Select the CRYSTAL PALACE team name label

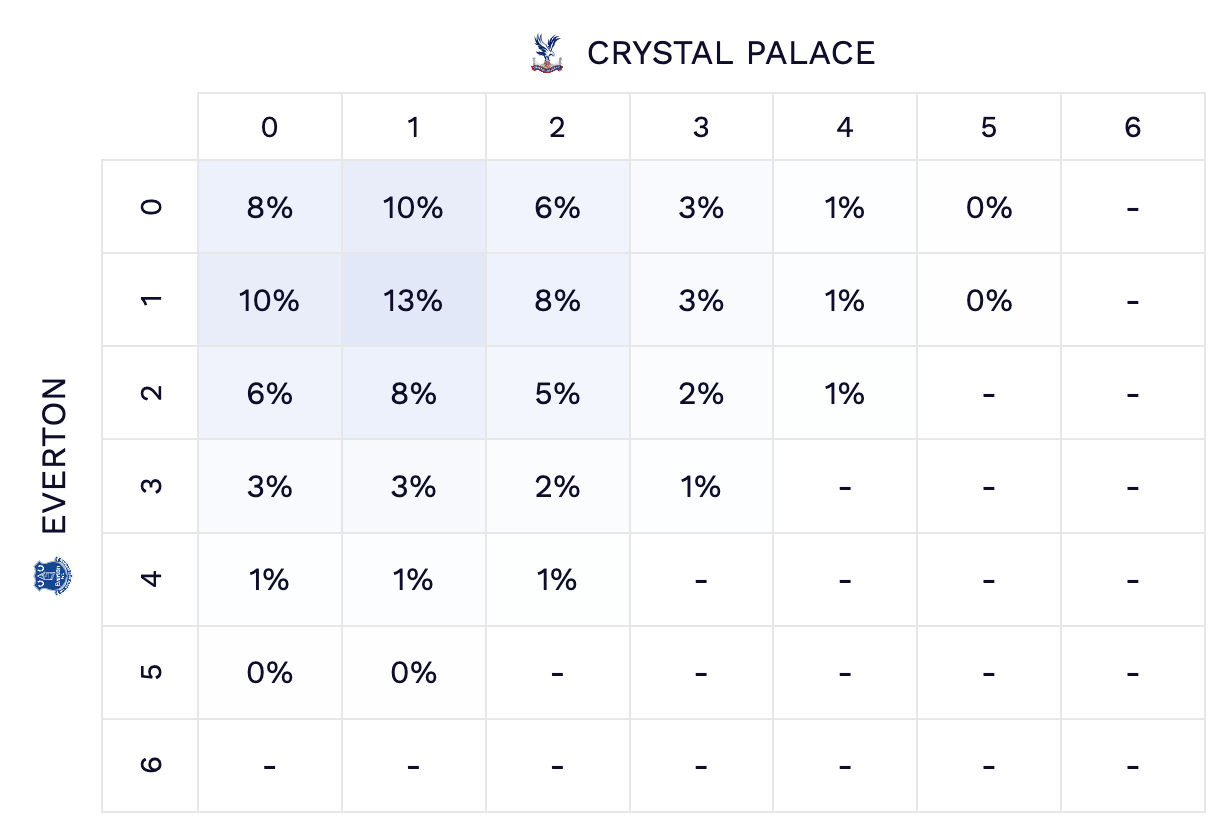pyautogui.click(x=731, y=53)
